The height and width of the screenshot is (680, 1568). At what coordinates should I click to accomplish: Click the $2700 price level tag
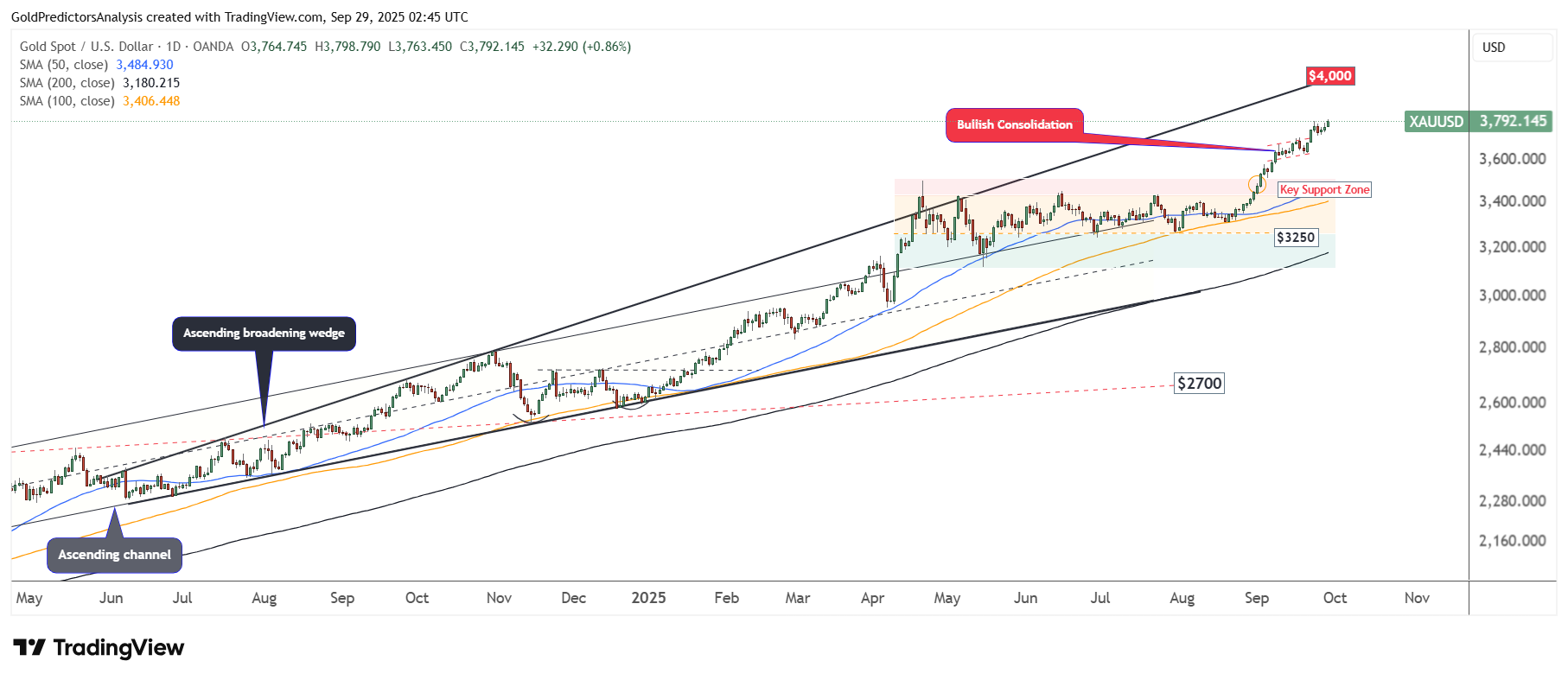tap(1199, 384)
